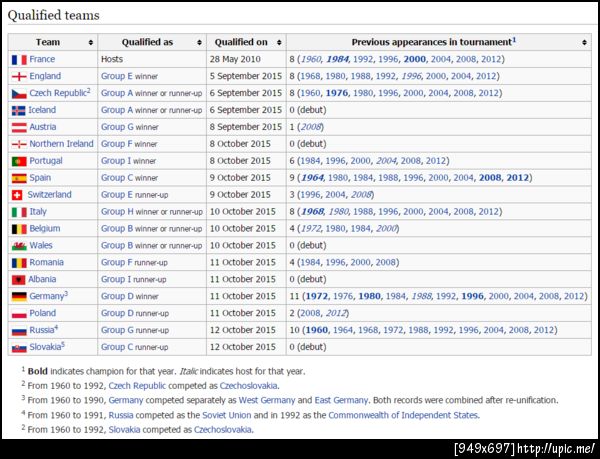Open the France team link
This screenshot has width=600, height=459.
42,59
